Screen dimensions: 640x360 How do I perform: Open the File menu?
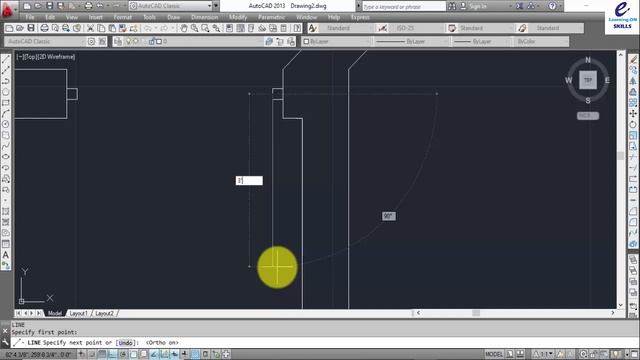30,17
